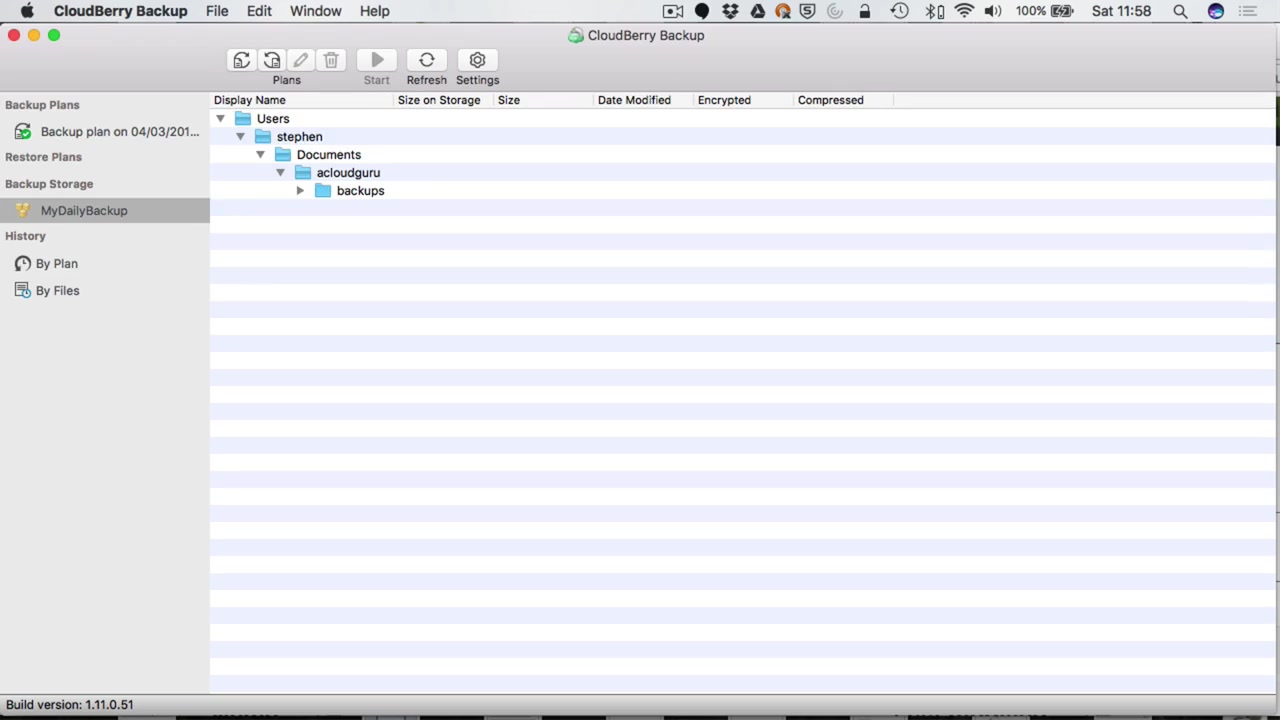The width and height of the screenshot is (1280, 720).
Task: Click the screen recording camera menu bar icon
Action: [673, 11]
